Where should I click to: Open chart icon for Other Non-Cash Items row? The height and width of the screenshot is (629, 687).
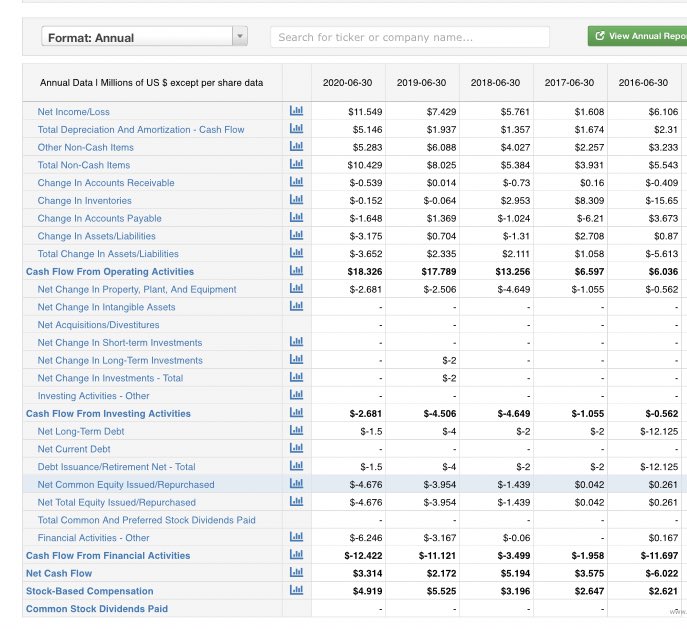[x=296, y=146]
